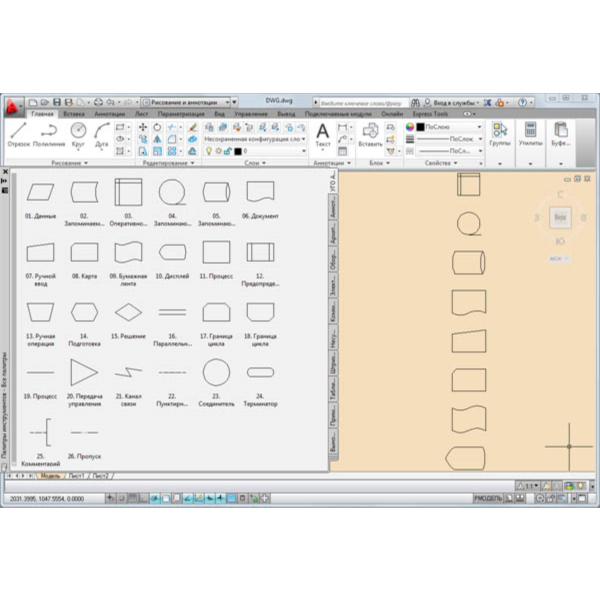Insert the 15. Решение diamond block

128,320
